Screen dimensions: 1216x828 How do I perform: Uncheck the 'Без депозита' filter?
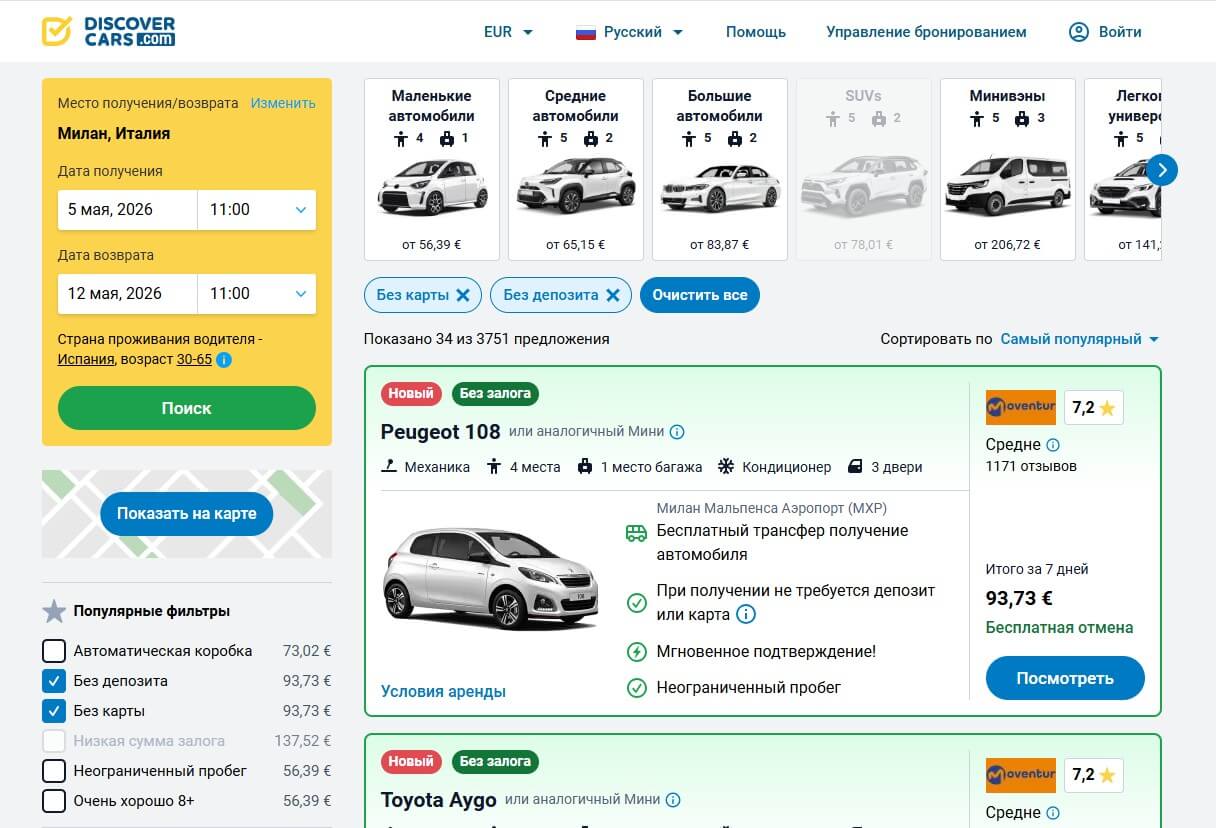click(x=54, y=681)
